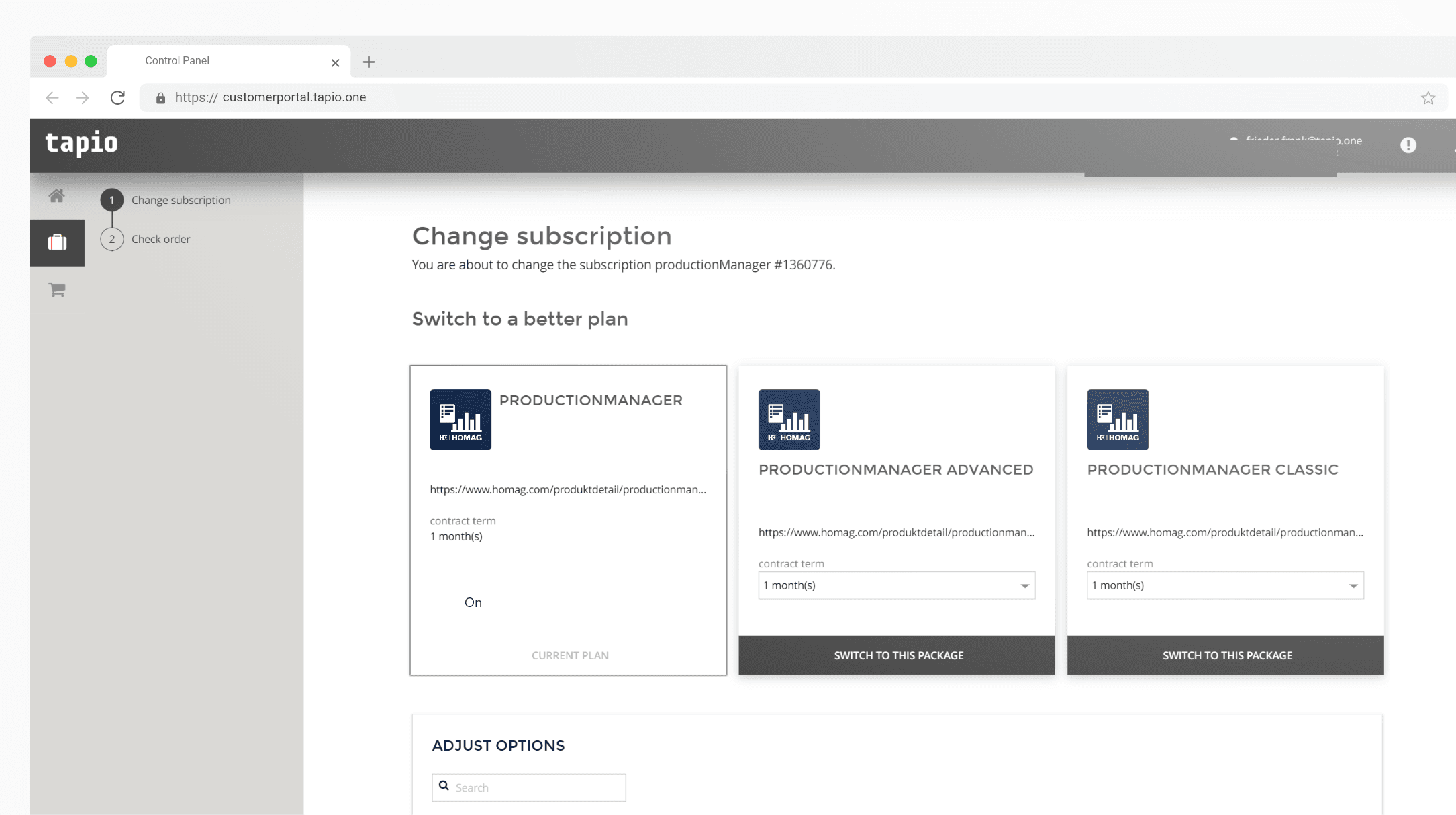
Task: Go forward in browser history
Action: point(83,98)
